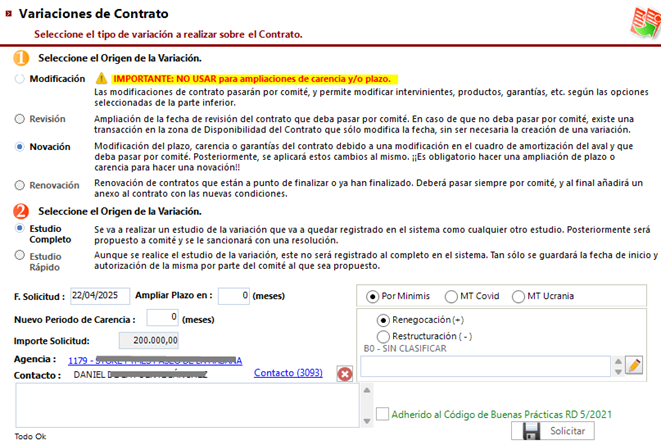Image resolution: width=661 pixels, height=445 pixels.
Task: Open the Contacto (3093) link
Action: 288,373
